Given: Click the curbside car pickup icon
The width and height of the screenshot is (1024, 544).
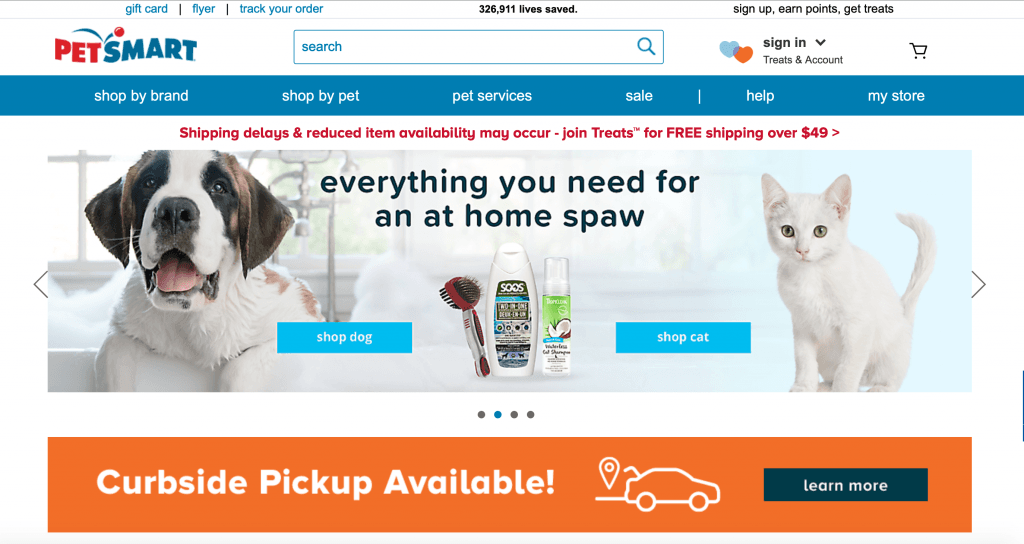Looking at the screenshot, I should click(658, 484).
